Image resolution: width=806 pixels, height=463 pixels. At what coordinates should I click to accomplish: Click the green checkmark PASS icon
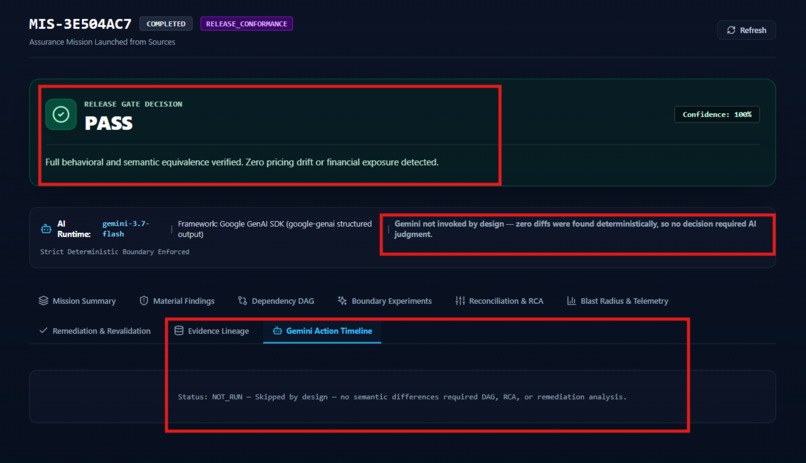[61, 114]
